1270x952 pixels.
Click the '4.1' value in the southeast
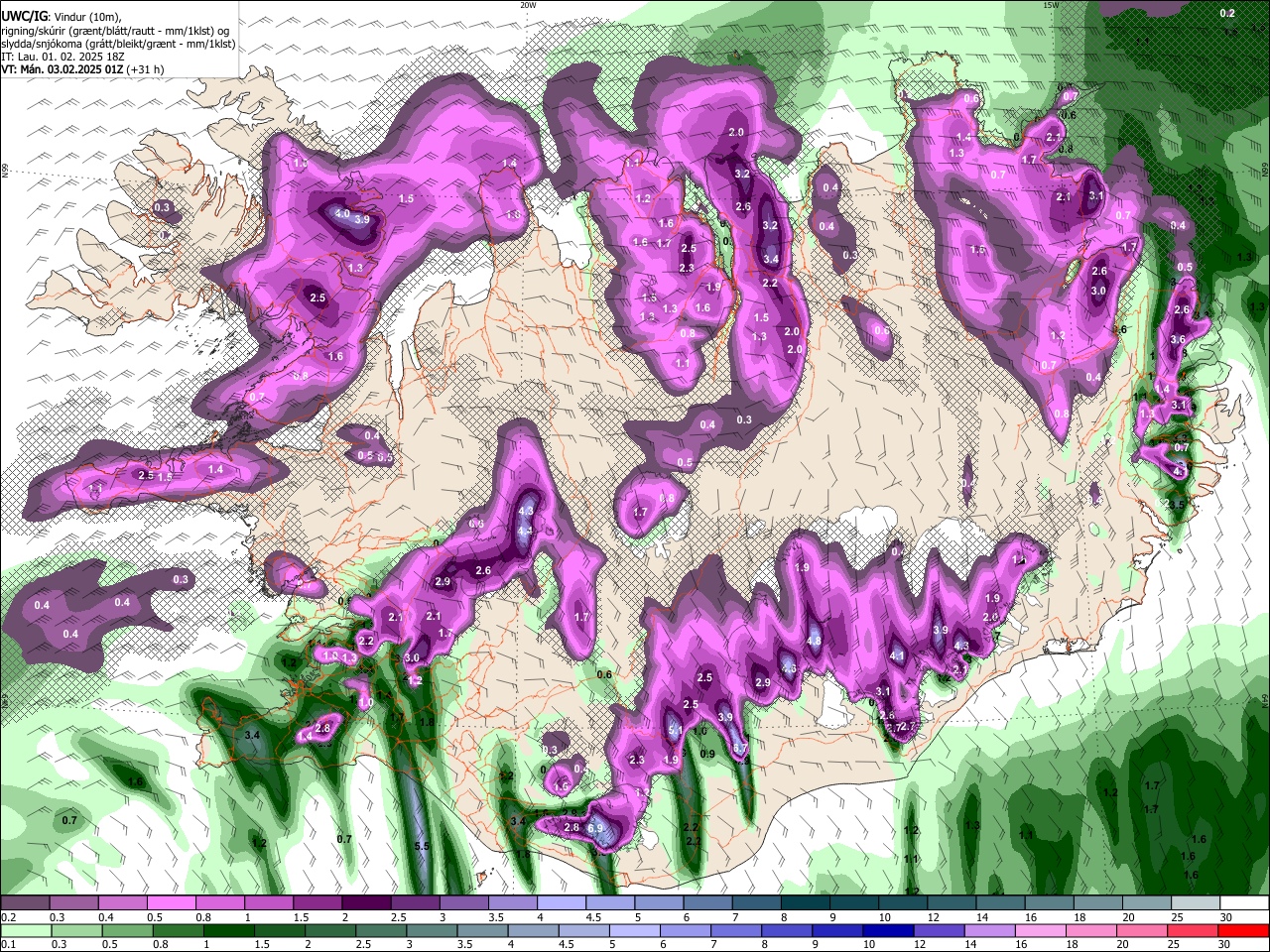pos(897,655)
